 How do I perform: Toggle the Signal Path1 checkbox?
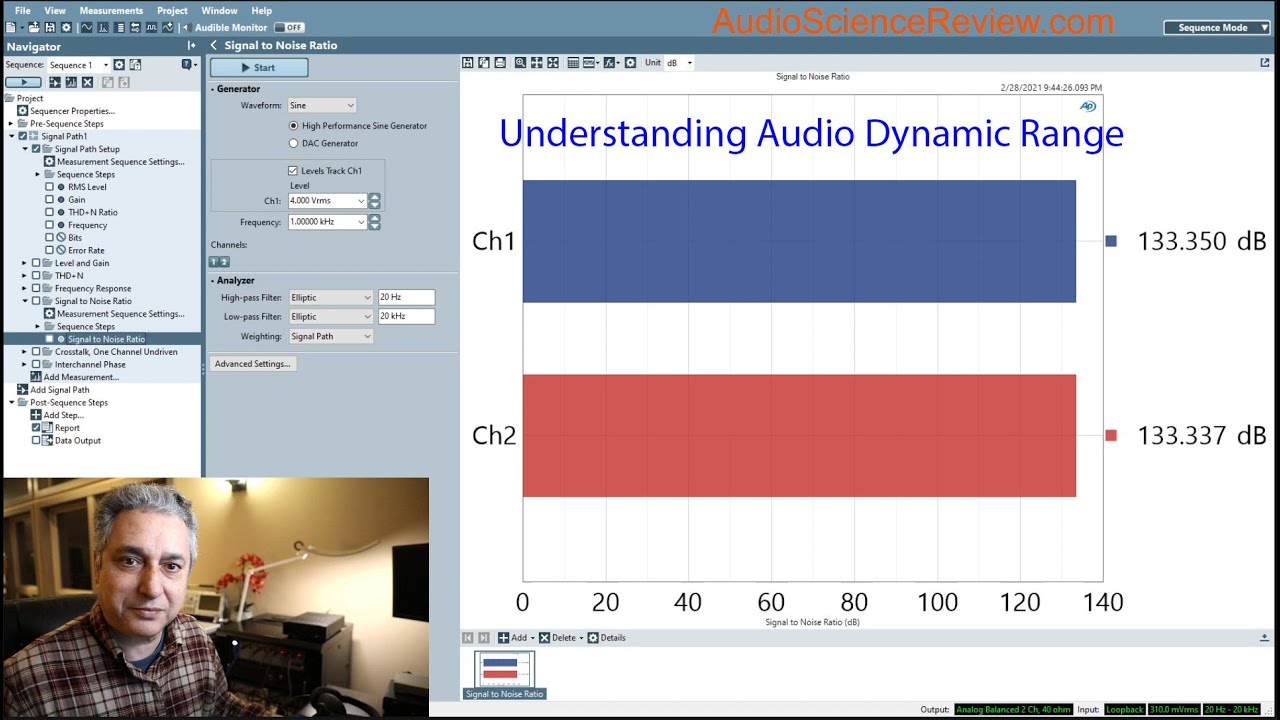pos(23,136)
